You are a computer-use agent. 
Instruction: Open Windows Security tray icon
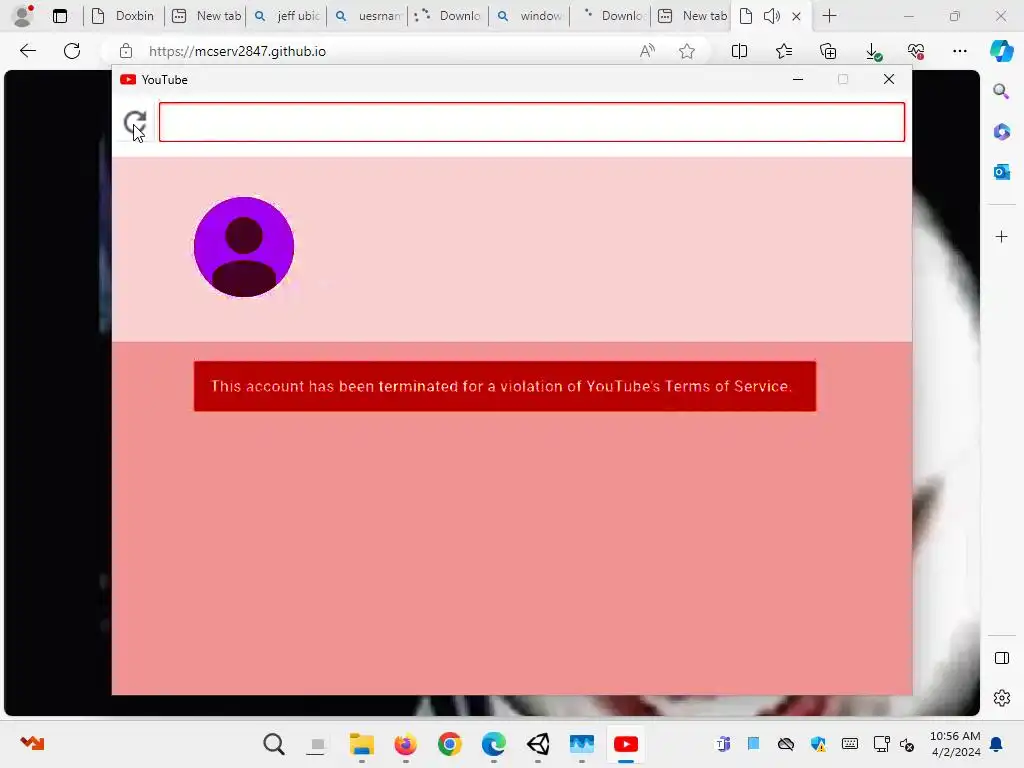(818, 744)
